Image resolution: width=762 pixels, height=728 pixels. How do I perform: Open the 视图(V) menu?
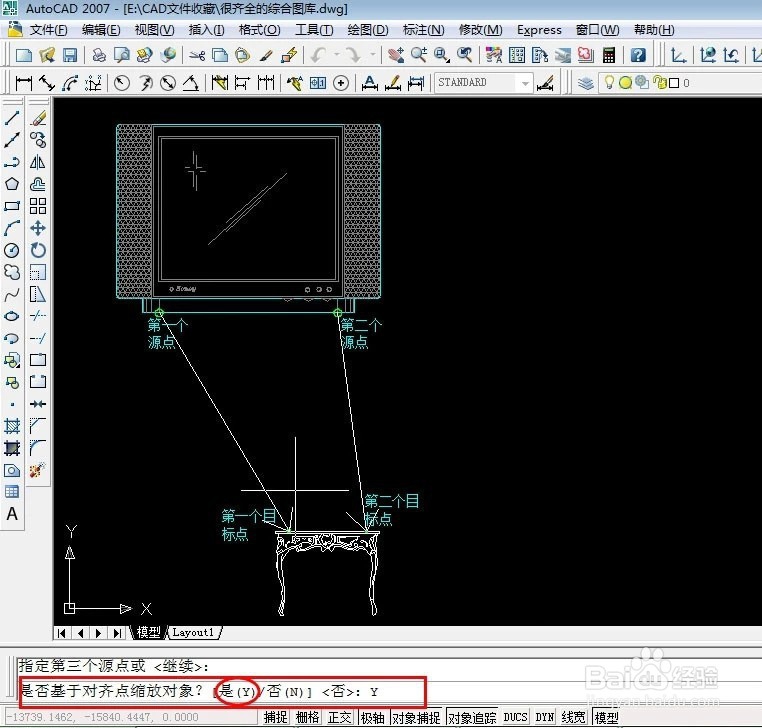point(154,30)
